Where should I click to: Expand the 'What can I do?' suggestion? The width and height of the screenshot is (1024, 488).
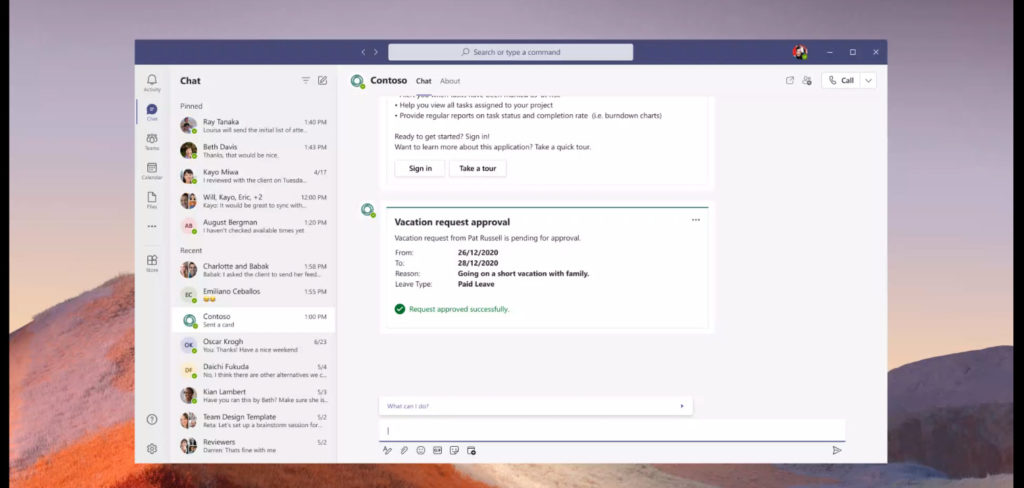pos(682,406)
